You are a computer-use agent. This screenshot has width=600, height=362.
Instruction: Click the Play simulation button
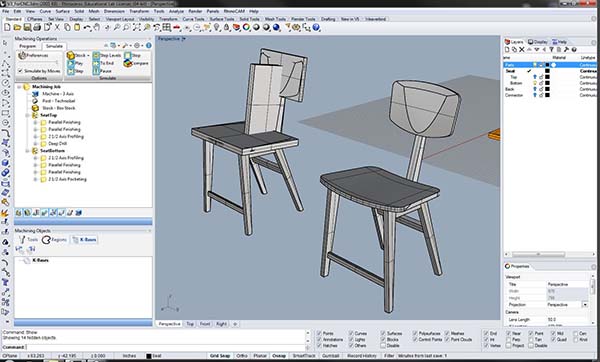[x=75, y=63]
